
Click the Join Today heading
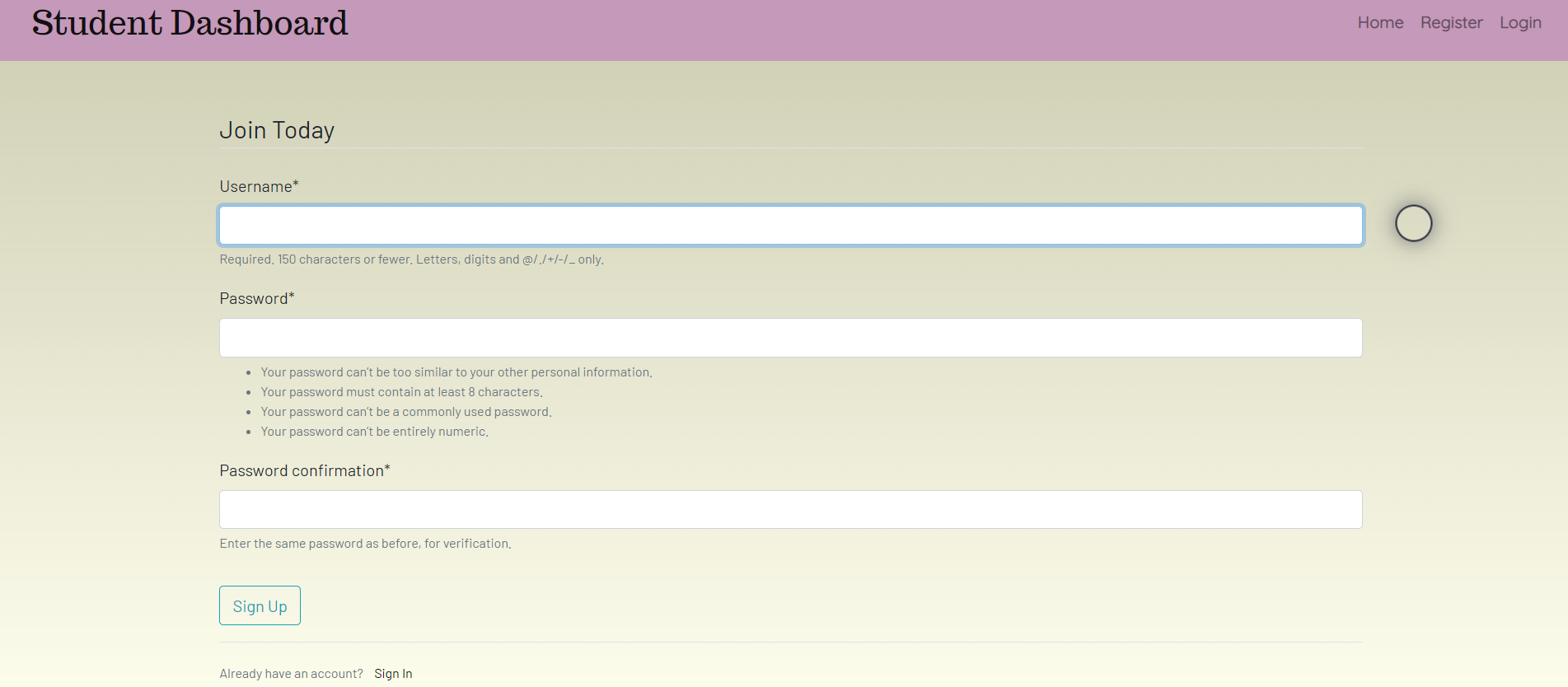pyautogui.click(x=277, y=131)
